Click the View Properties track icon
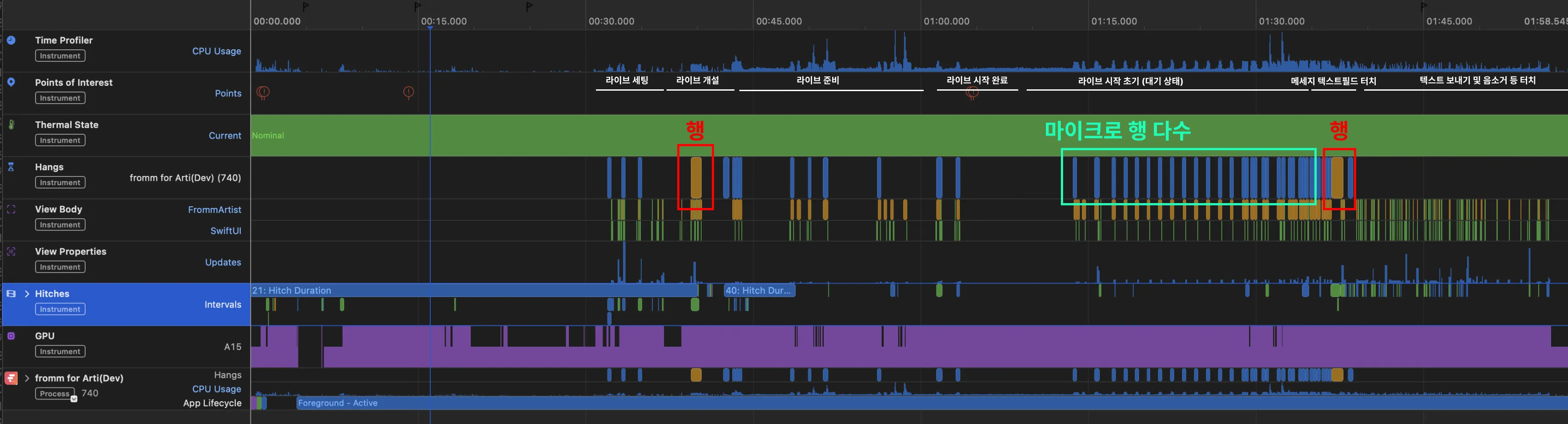Image resolution: width=1568 pixels, height=424 pixels. (11, 251)
